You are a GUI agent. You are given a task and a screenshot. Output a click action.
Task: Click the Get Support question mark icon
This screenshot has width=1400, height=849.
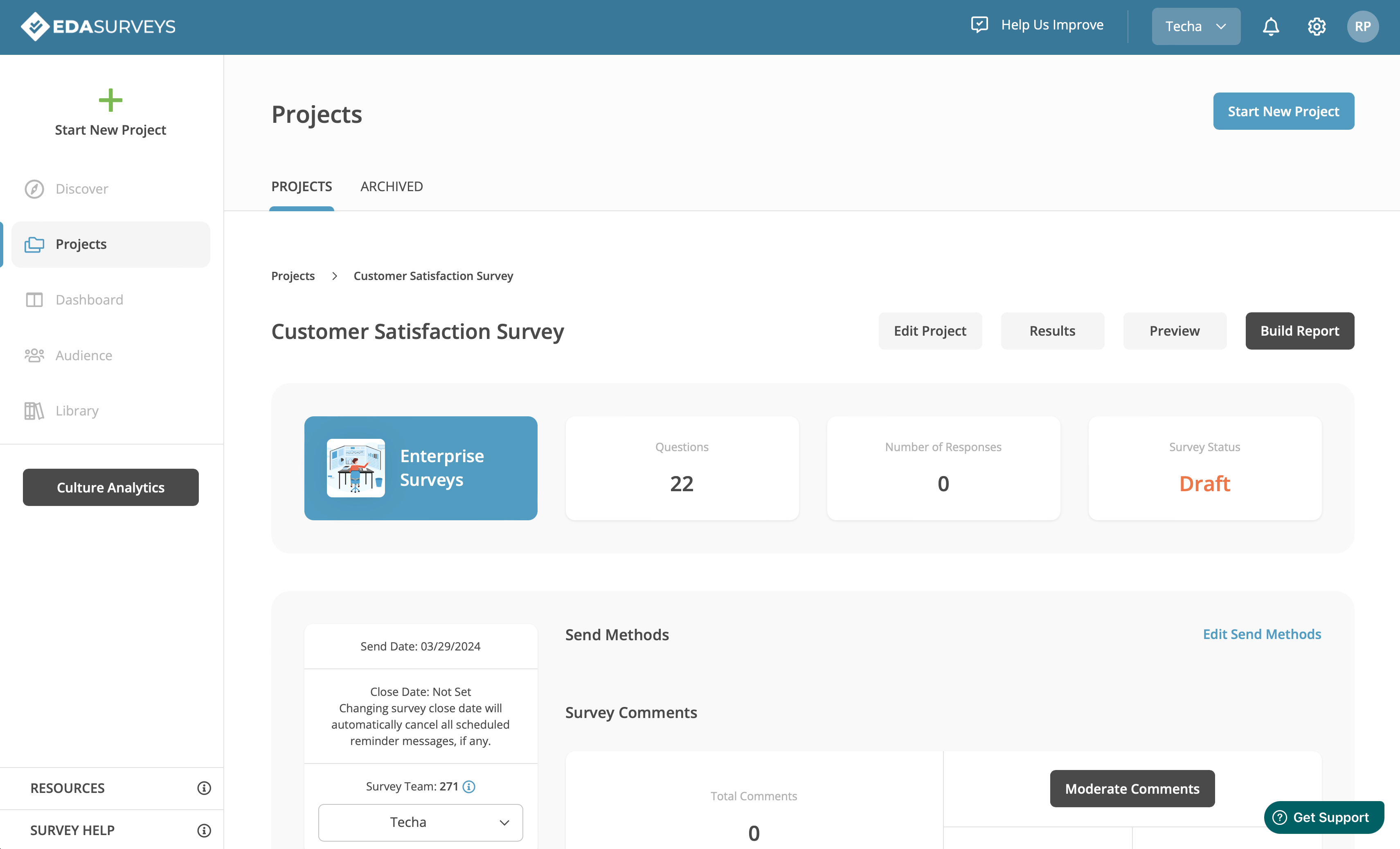tap(1280, 817)
